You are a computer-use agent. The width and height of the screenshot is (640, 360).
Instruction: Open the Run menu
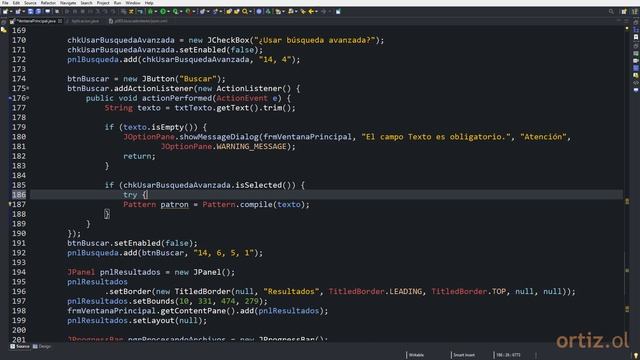click(118, 3)
